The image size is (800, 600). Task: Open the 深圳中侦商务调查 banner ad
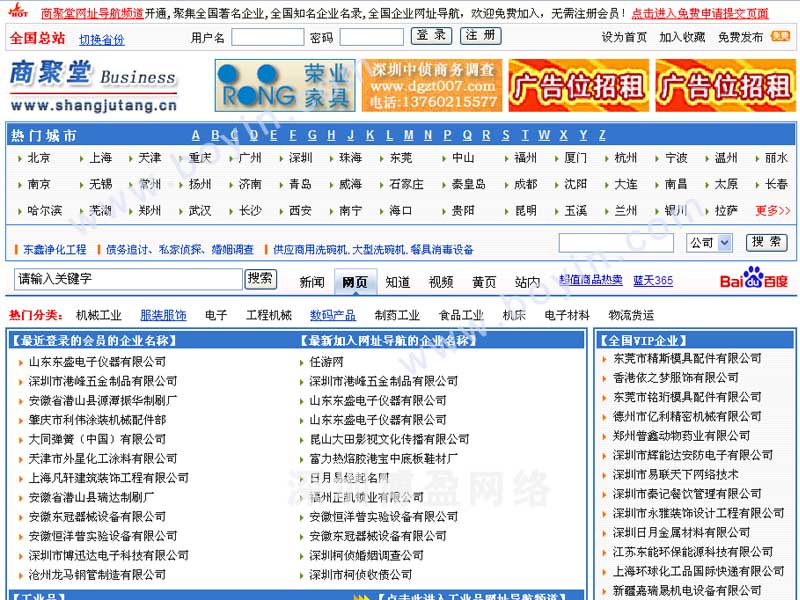point(432,85)
